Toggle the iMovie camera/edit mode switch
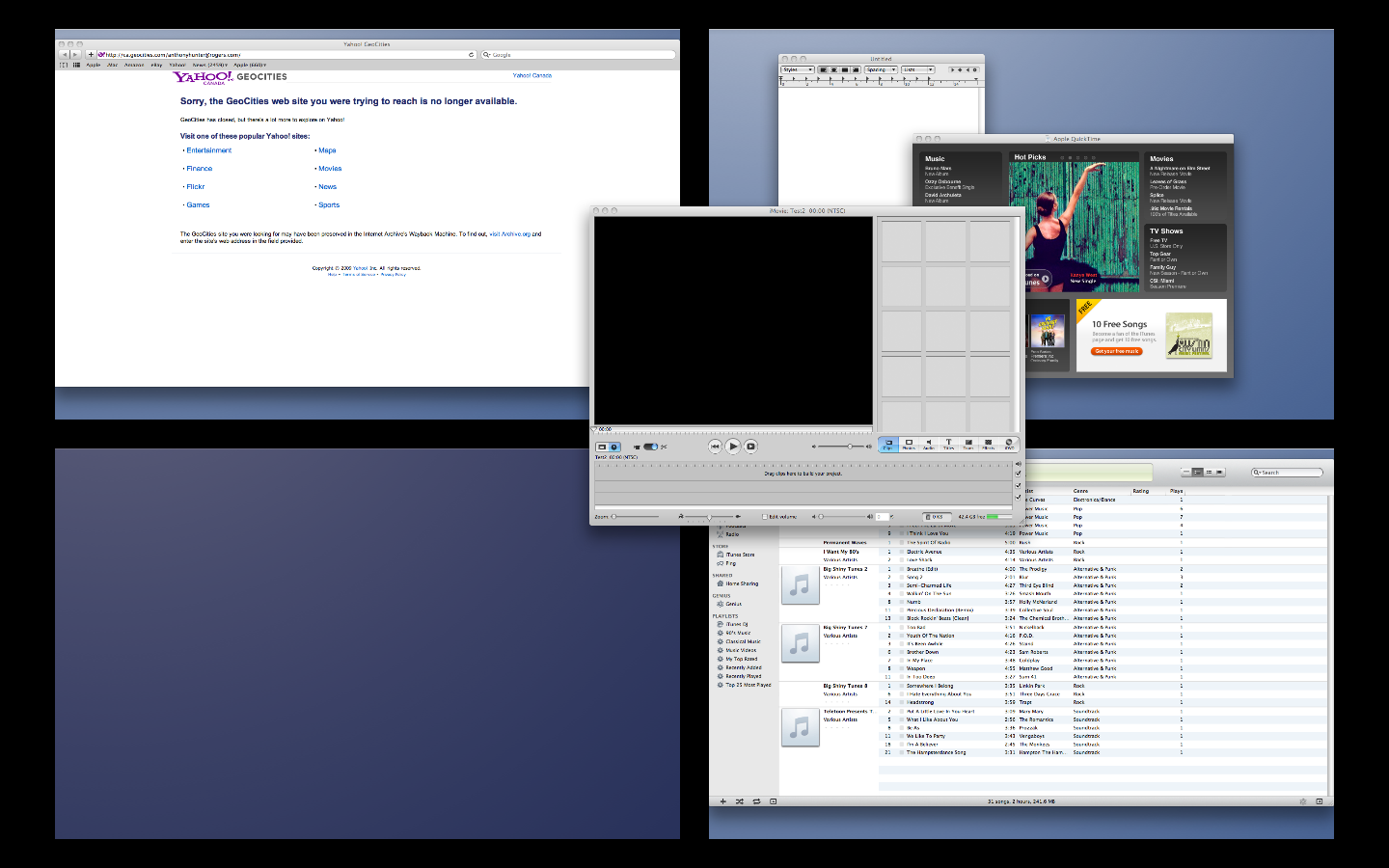This screenshot has width=1389, height=868. click(x=651, y=447)
